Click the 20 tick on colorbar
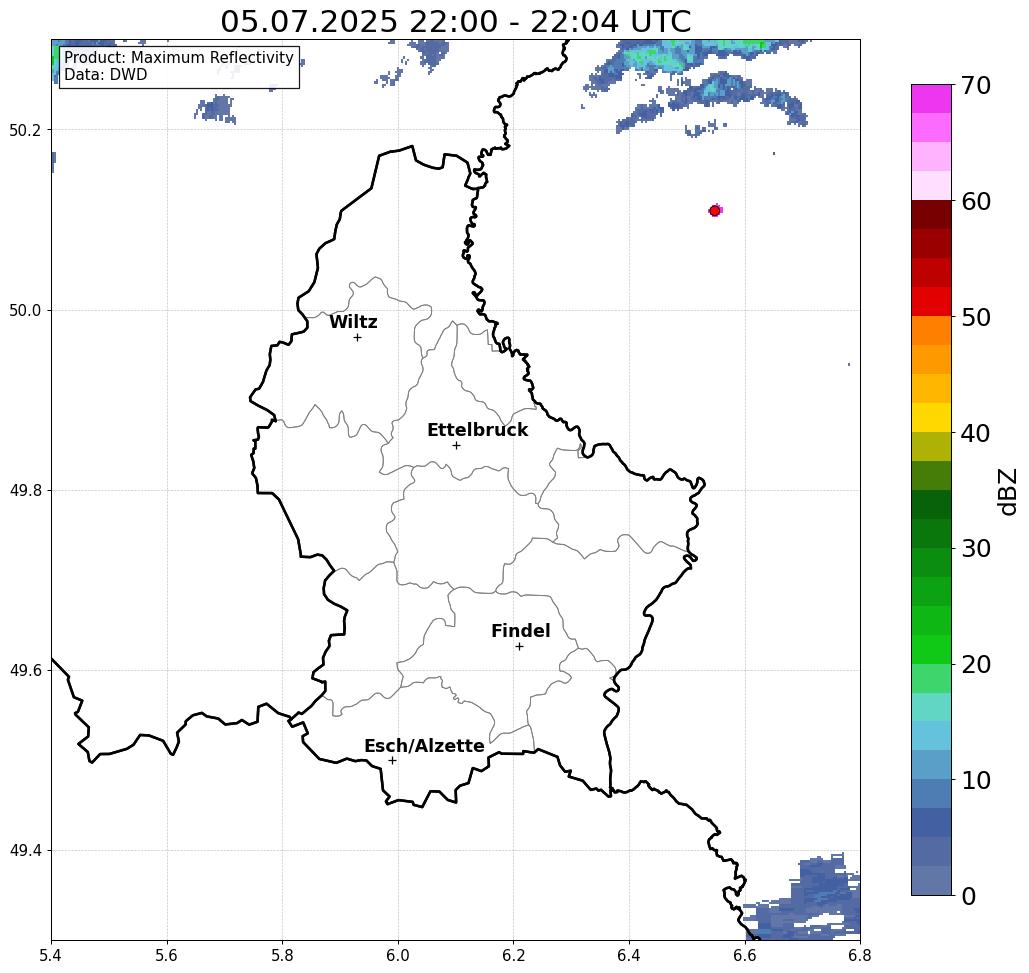The height and width of the screenshot is (973, 1029). coord(976,665)
